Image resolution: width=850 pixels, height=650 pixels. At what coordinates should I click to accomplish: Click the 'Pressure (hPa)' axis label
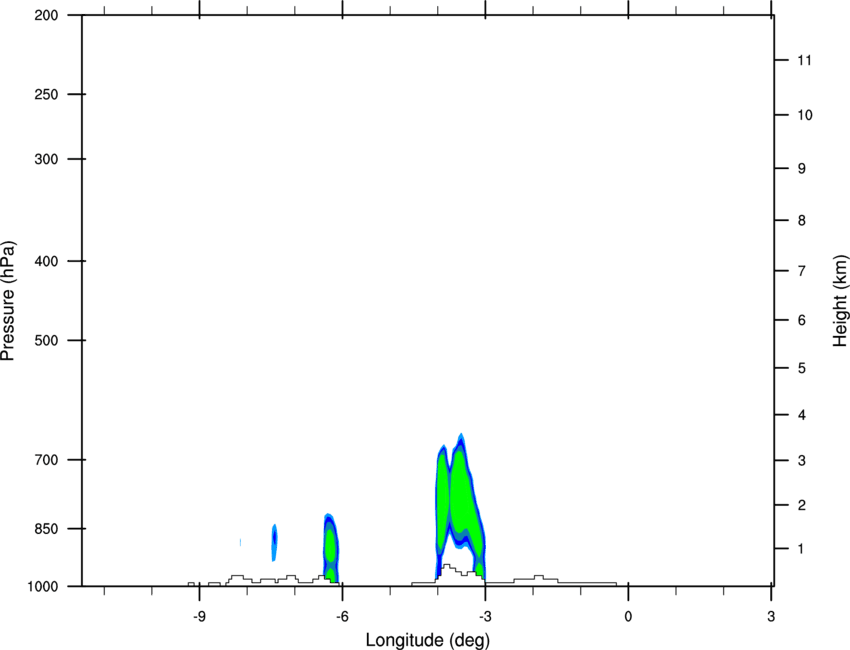8,301
